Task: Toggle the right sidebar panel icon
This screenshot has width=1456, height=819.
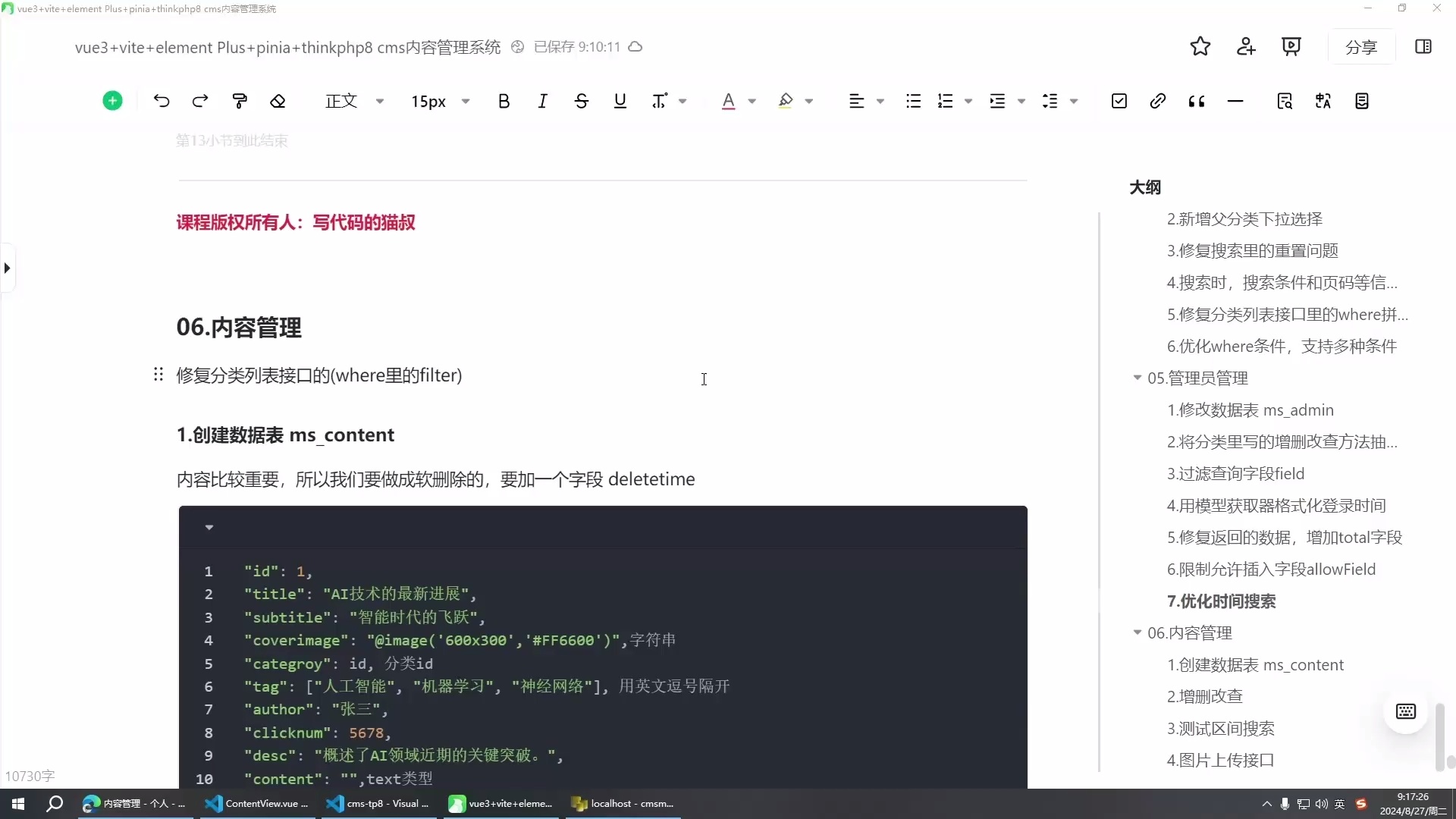Action: (x=1423, y=46)
